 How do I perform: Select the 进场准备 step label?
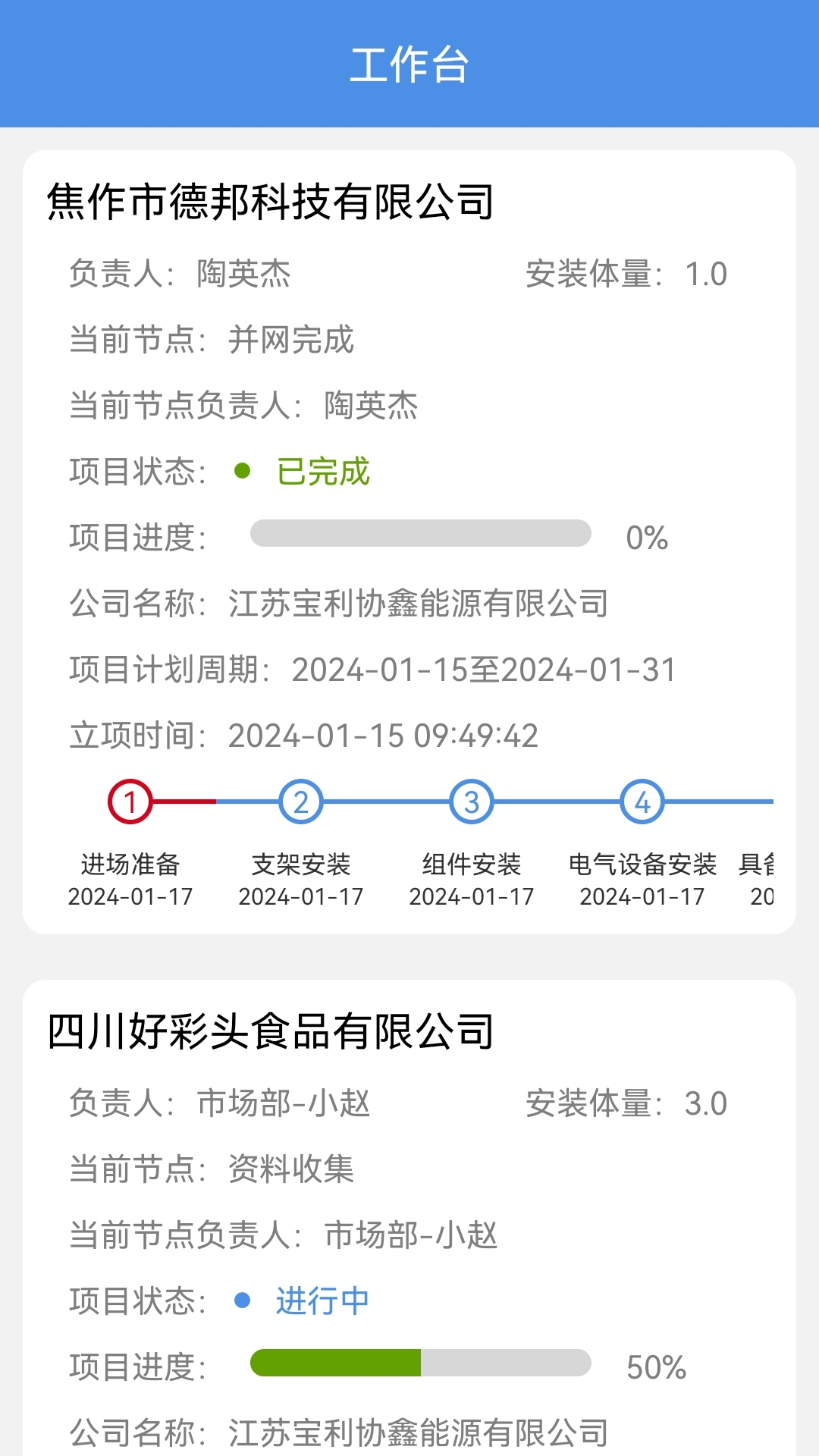click(130, 864)
